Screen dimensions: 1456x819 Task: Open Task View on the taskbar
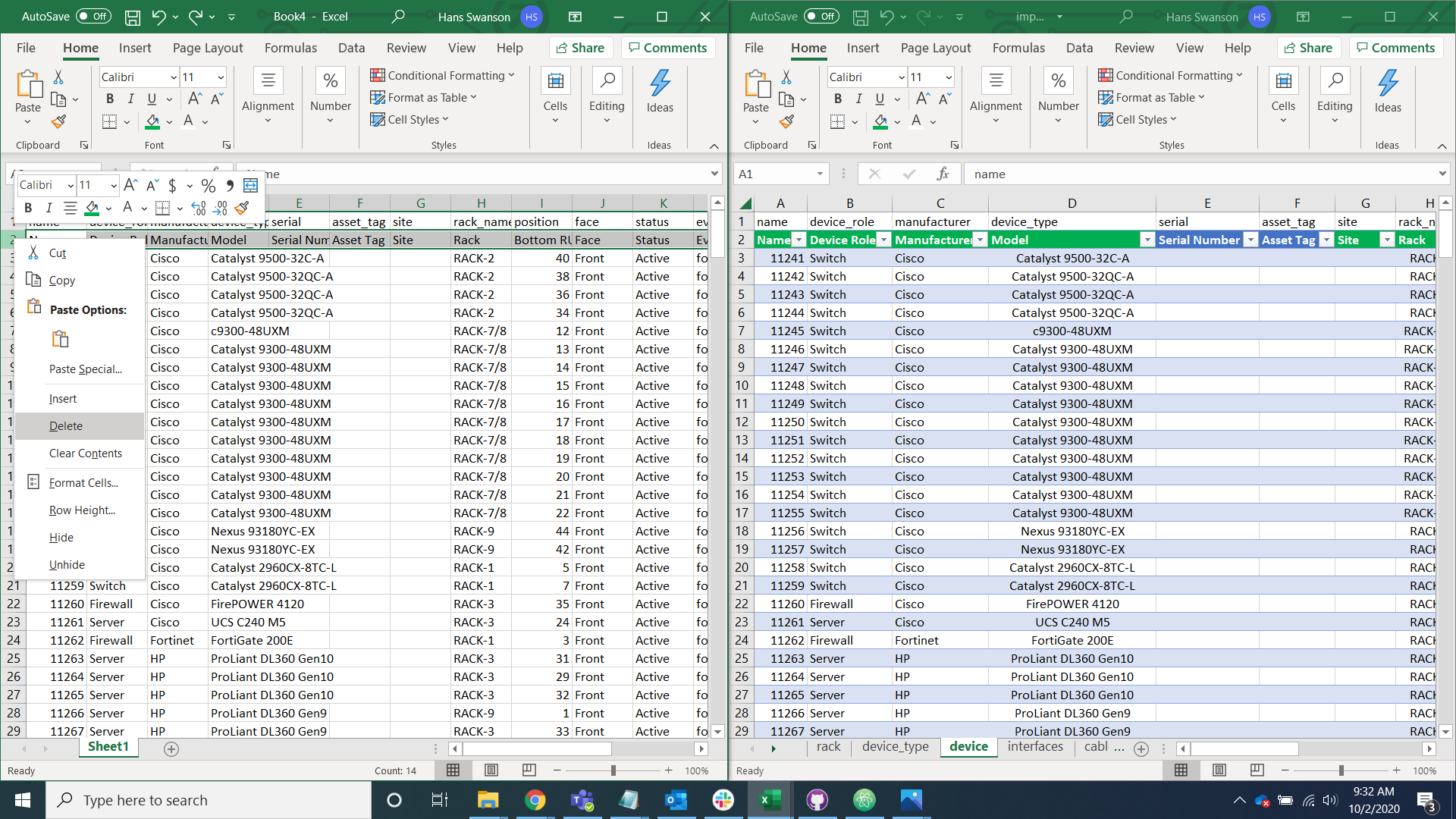tap(440, 800)
